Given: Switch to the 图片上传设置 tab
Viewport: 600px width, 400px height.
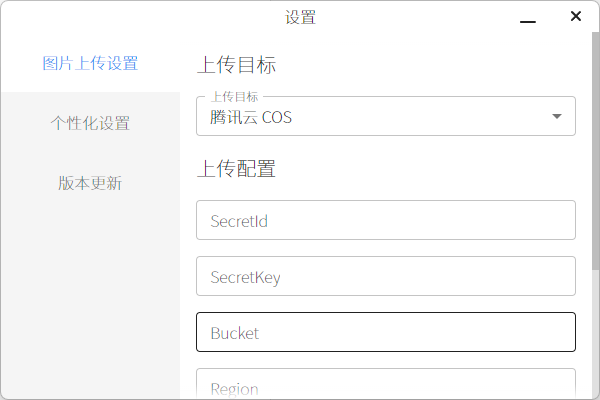Looking at the screenshot, I should 90,64.
